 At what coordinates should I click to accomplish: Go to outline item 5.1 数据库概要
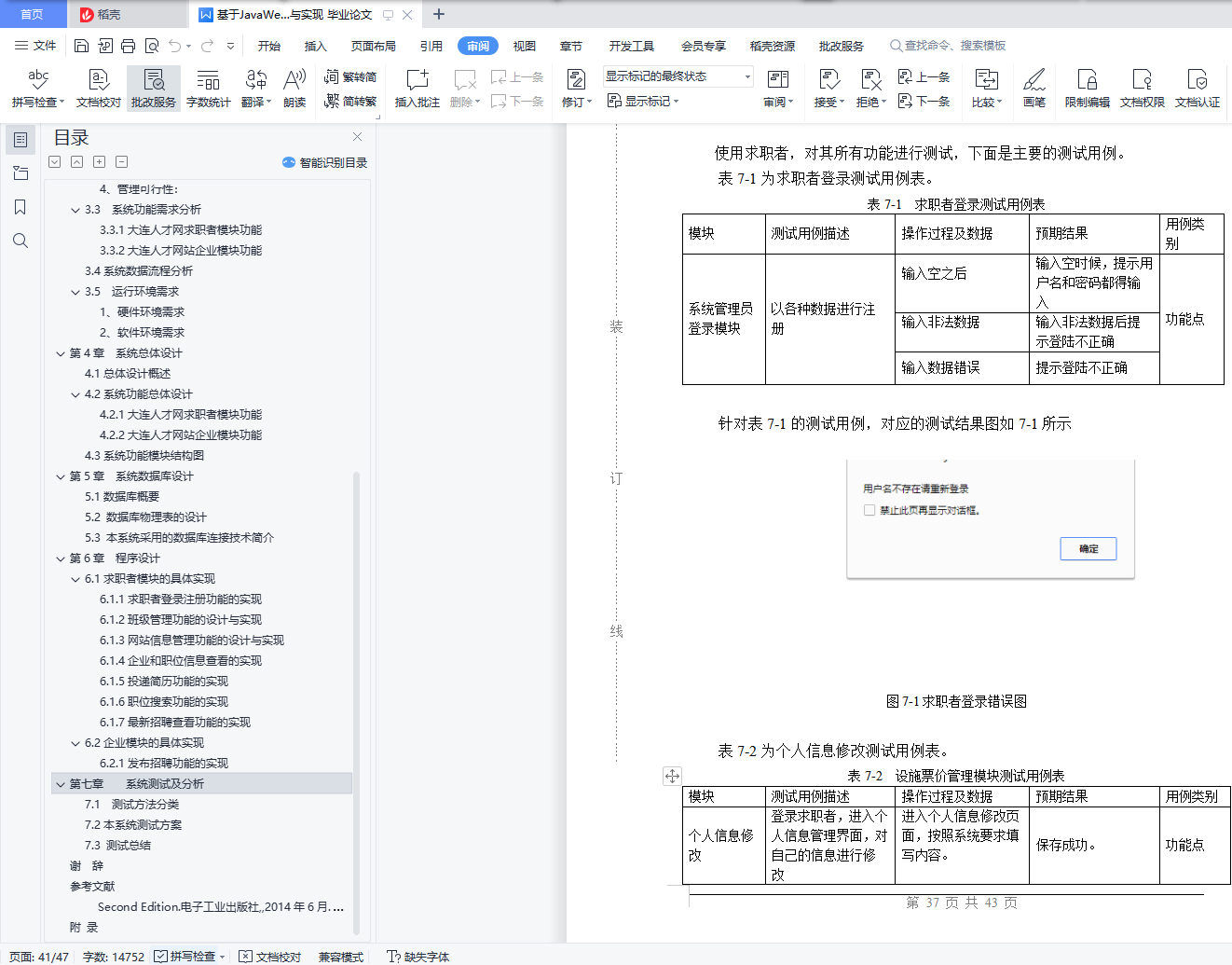click(x=122, y=497)
